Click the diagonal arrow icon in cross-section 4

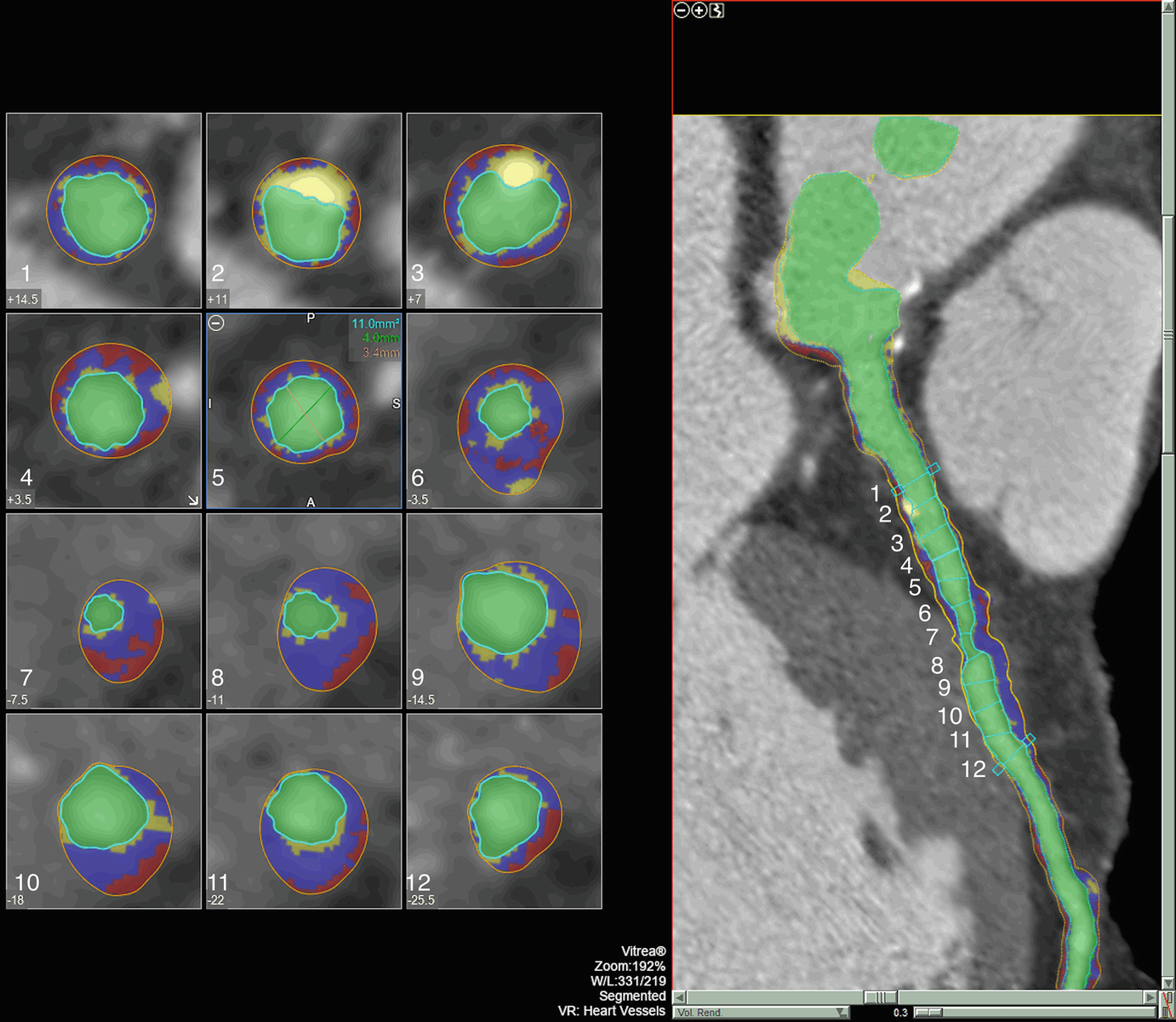tap(193, 500)
